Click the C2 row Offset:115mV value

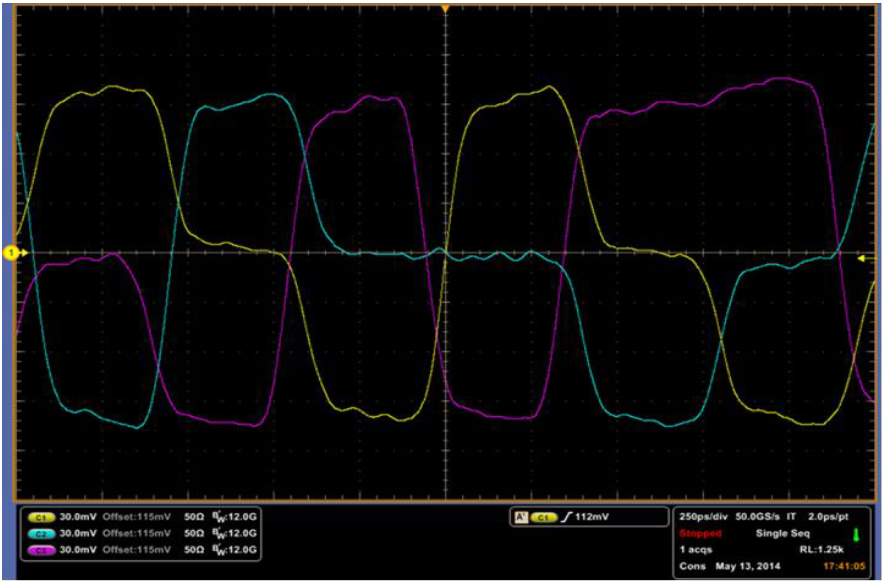(137, 534)
